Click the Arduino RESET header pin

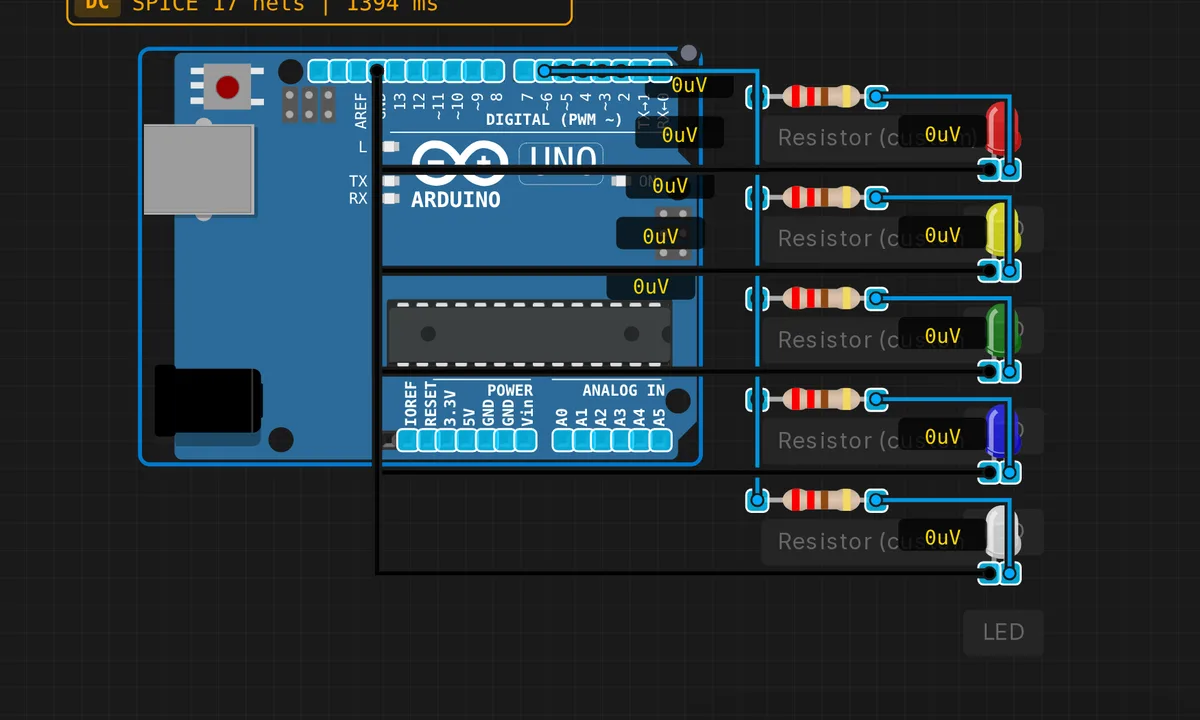point(428,440)
